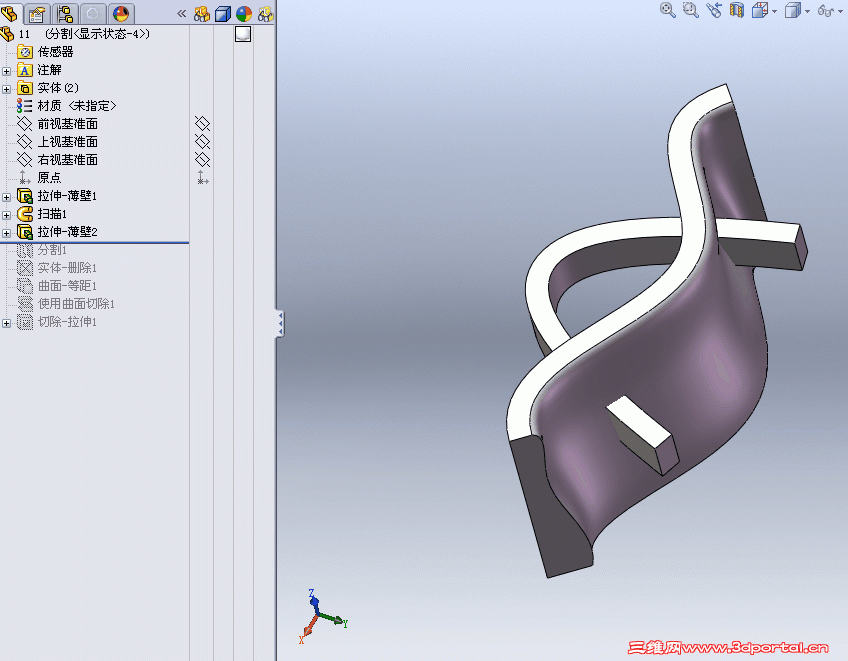
Task: Click the 实体(2) folder icon
Action: click(24, 88)
